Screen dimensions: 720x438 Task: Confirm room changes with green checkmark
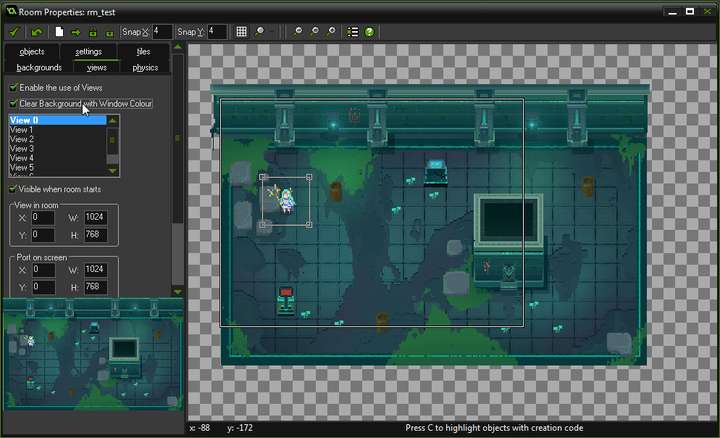tap(14, 32)
